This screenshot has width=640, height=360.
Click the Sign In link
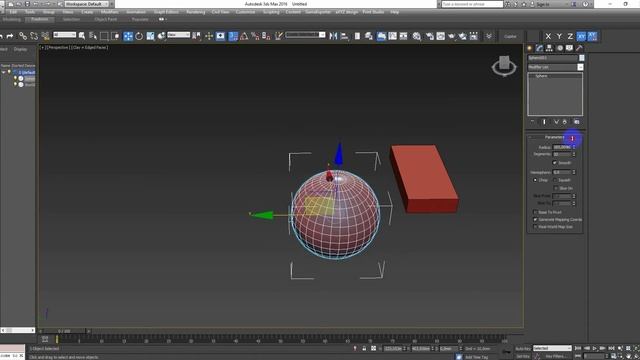point(543,4)
